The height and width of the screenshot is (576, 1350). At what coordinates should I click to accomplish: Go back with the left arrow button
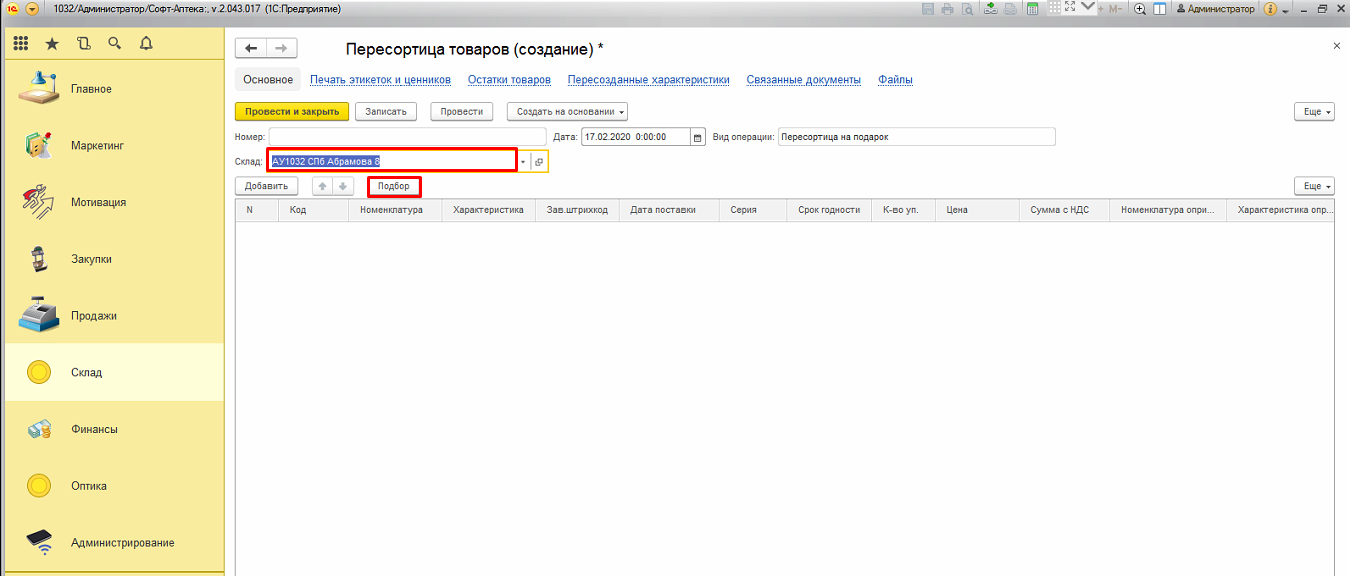(251, 49)
